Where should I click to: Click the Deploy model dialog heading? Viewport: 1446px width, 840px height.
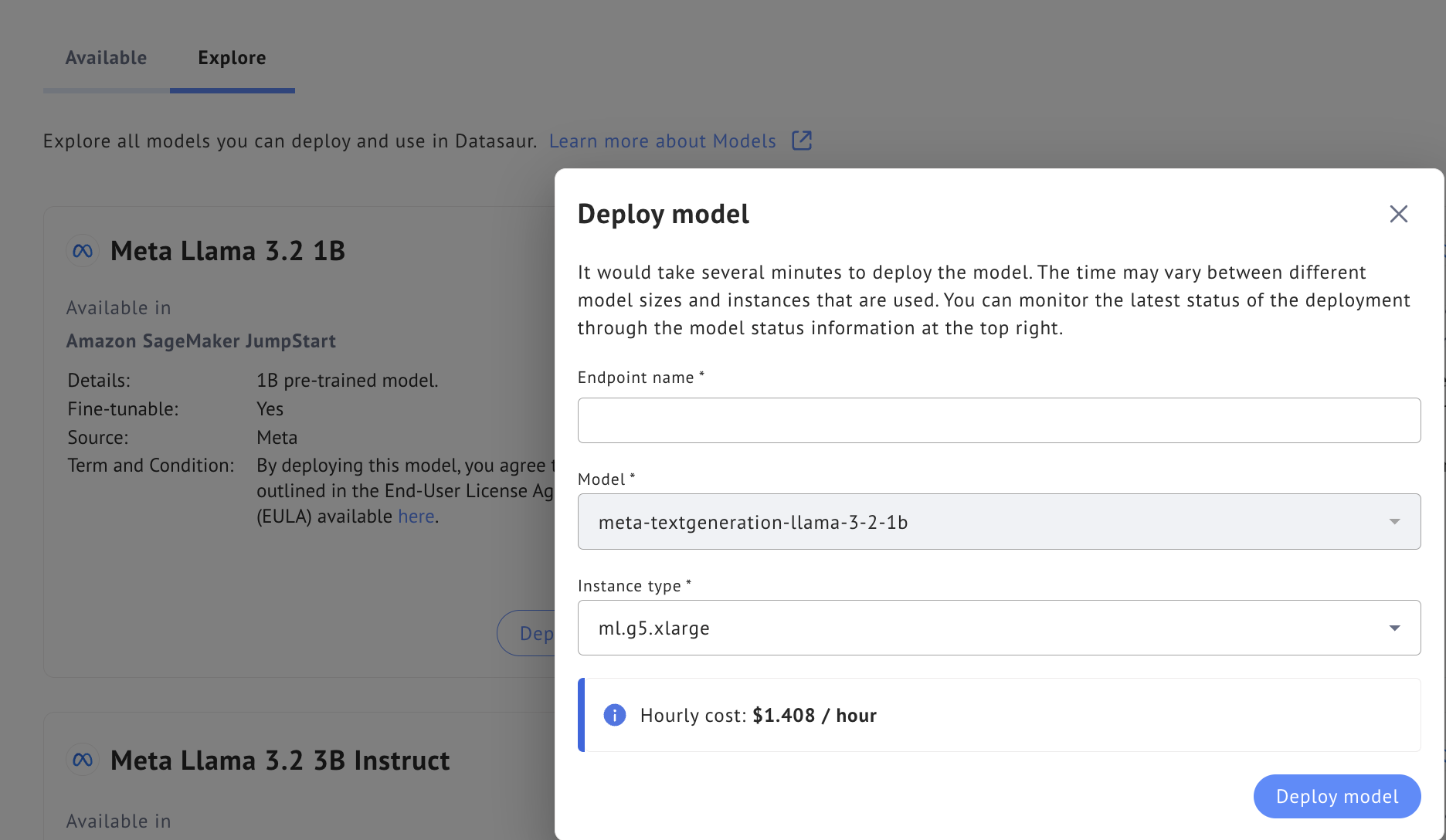pos(664,214)
